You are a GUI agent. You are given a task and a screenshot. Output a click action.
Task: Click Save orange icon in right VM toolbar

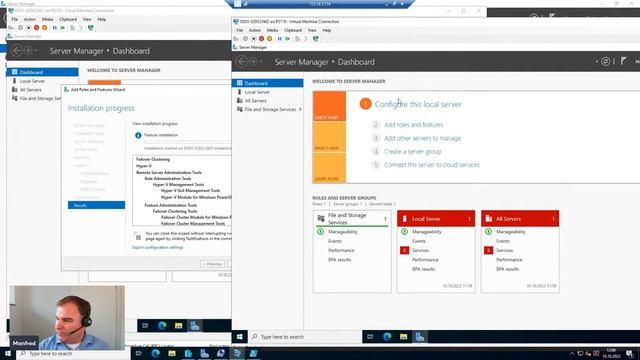point(269,39)
